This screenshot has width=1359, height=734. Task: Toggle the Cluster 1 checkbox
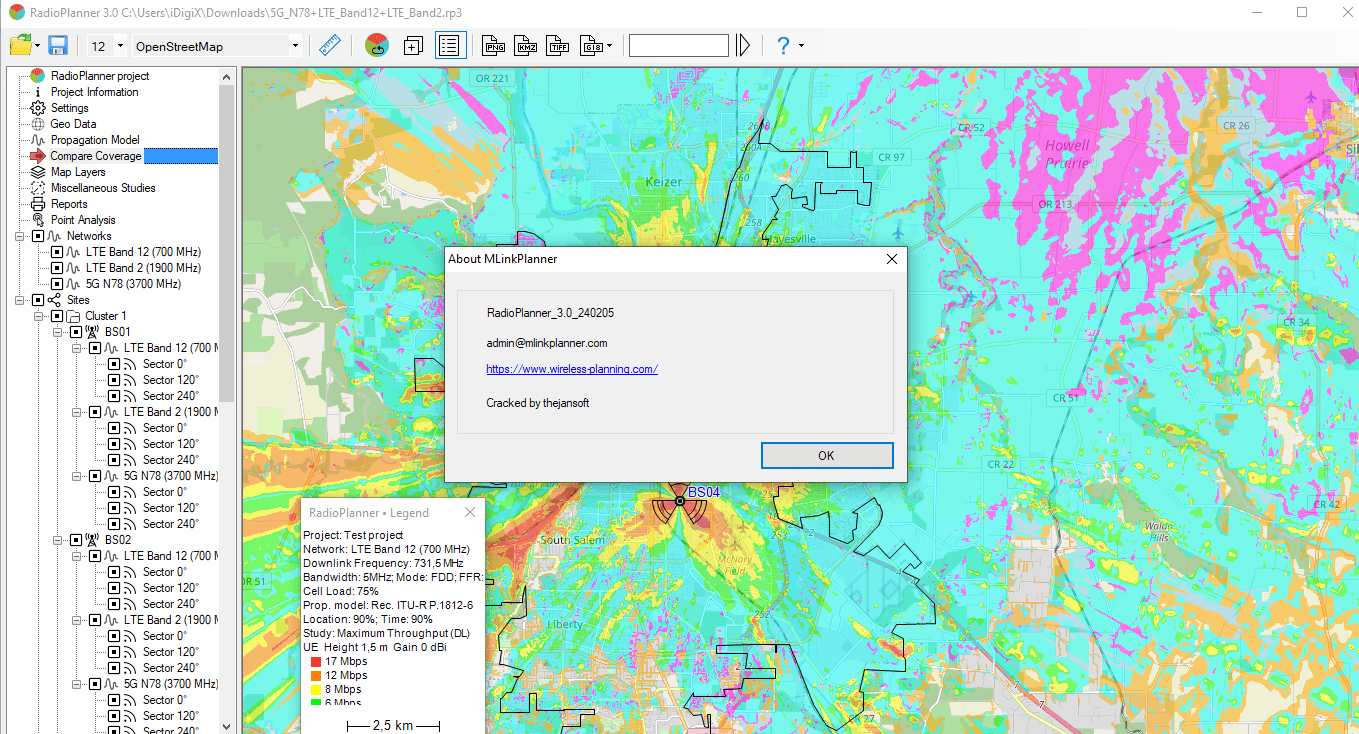57,316
